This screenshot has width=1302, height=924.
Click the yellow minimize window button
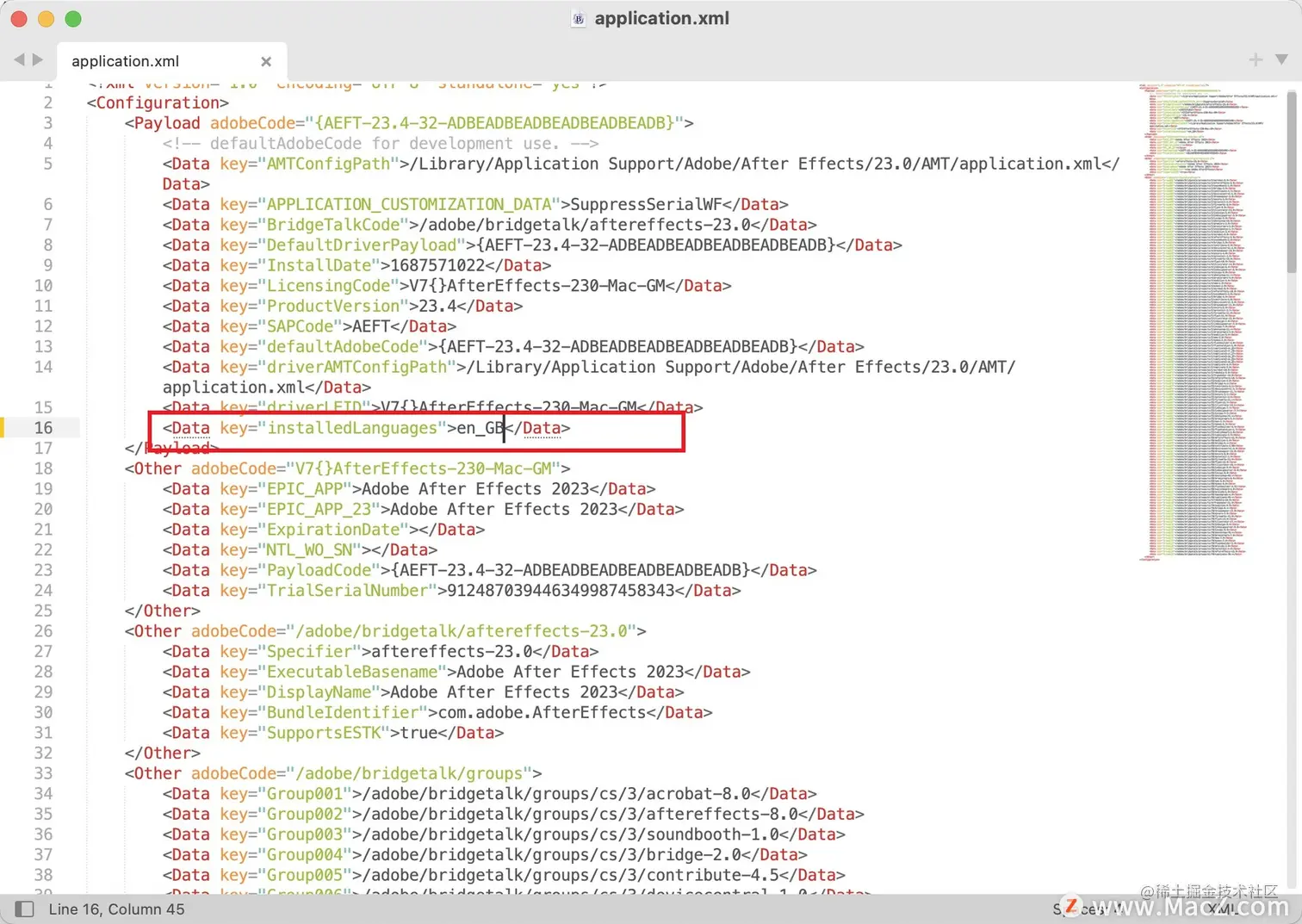46,19
